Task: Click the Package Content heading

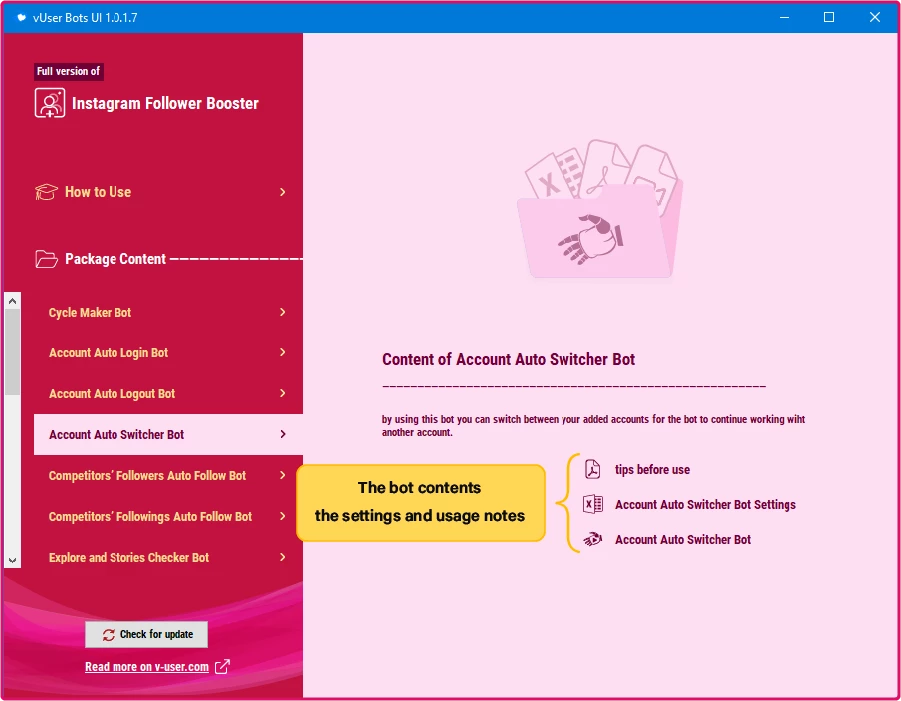Action: (115, 259)
